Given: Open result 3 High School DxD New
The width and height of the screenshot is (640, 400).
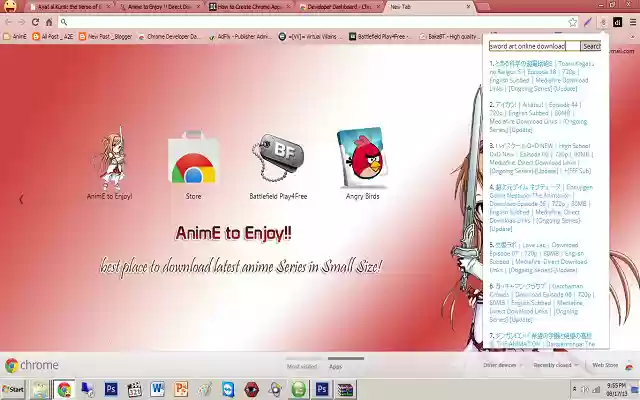Looking at the screenshot, I should tap(541, 158).
